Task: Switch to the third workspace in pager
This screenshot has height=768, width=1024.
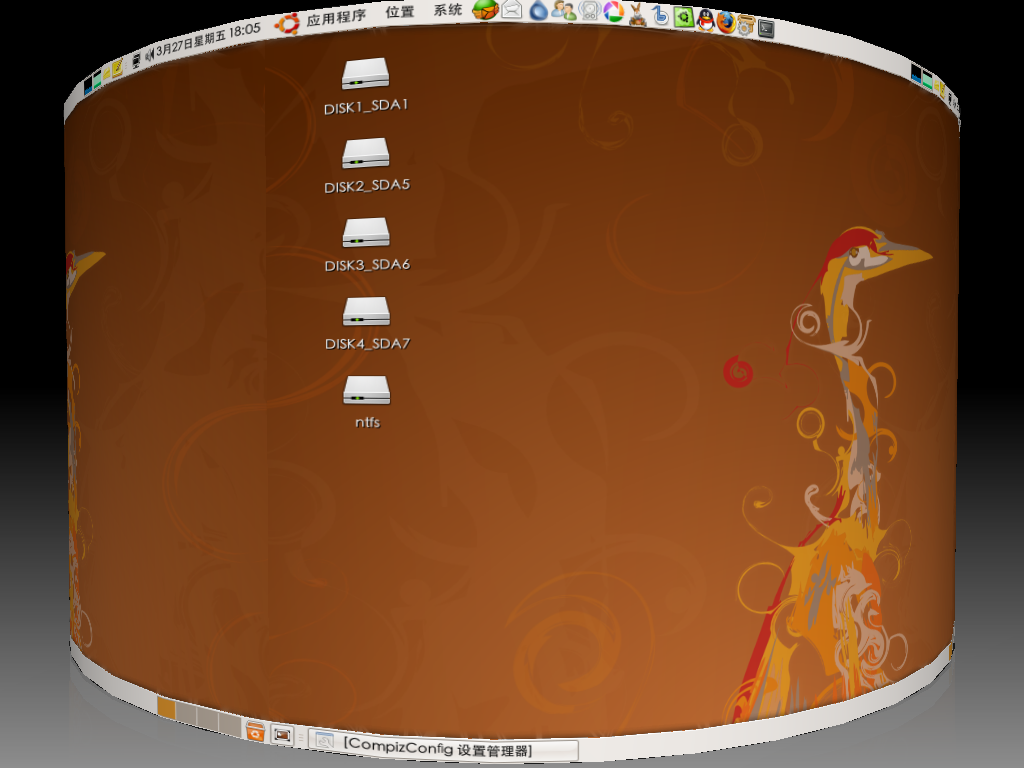Action: coord(208,720)
